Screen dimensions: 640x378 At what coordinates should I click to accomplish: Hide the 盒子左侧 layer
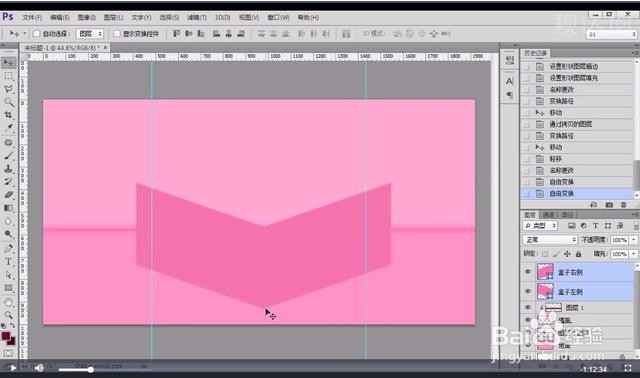click(528, 291)
